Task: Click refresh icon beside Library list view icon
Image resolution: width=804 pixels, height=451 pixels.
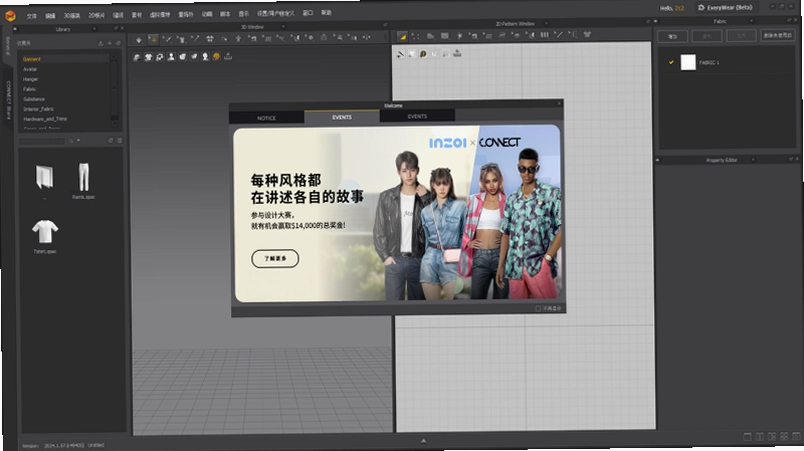Action: [110, 140]
